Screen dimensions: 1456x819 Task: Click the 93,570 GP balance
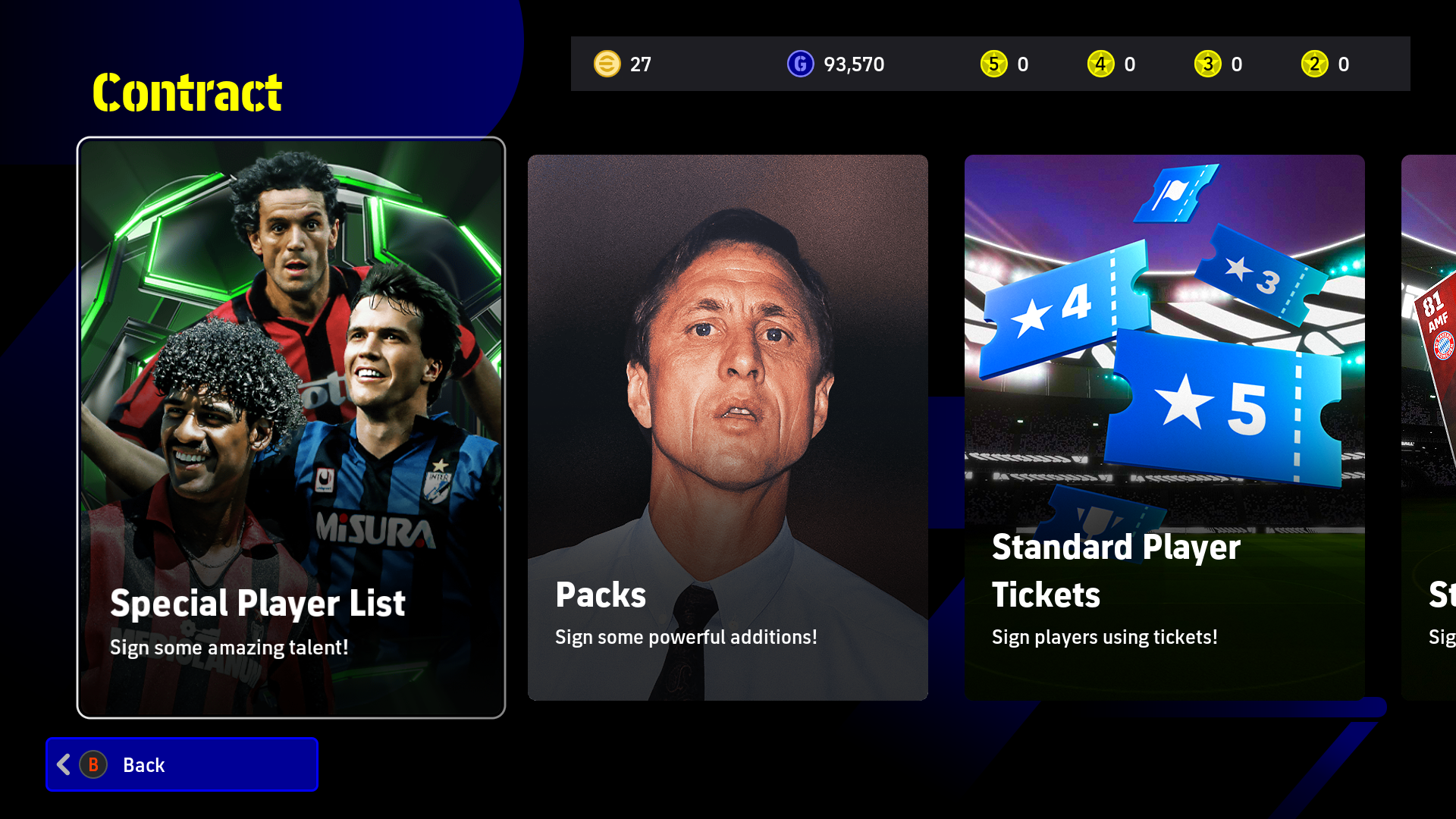click(854, 64)
